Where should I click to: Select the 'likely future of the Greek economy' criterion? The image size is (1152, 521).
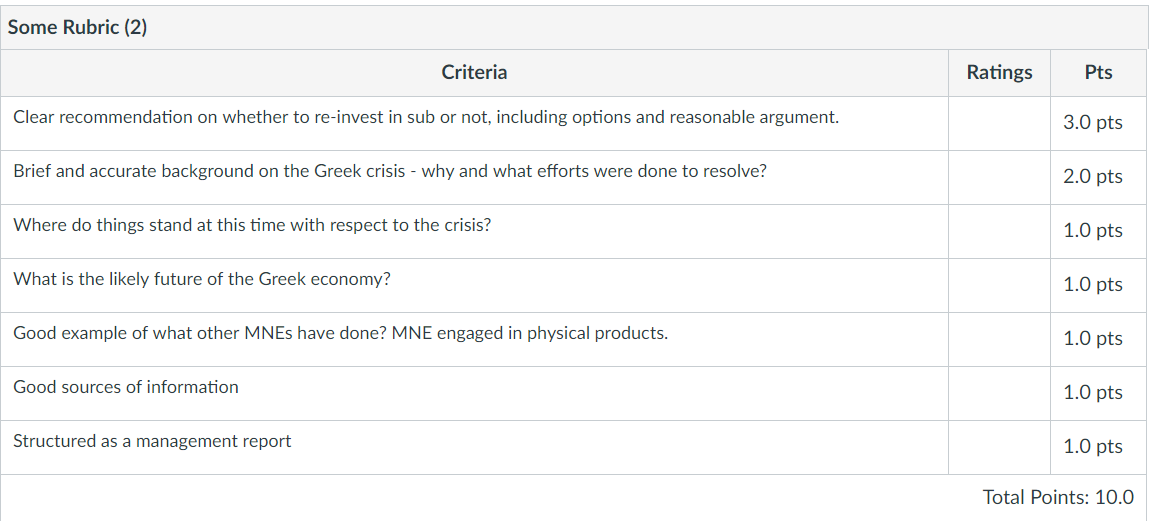[x=202, y=279]
